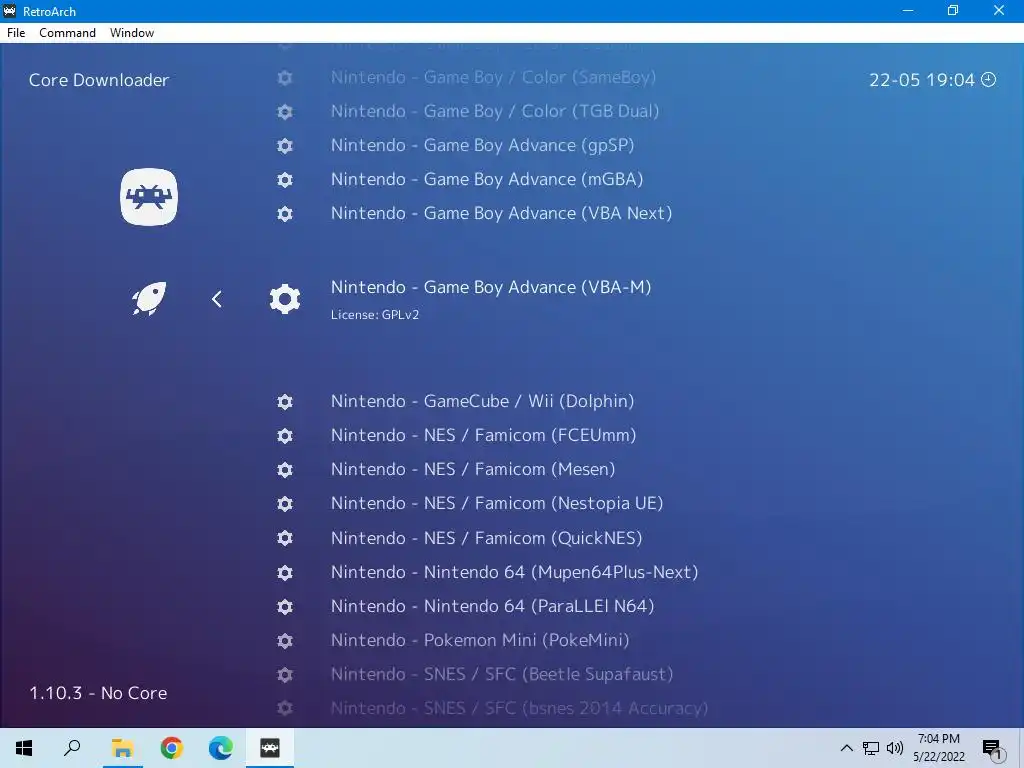Select Nintendo - SNES / SFC (Beetle Supafaust)
The width and height of the screenshot is (1024, 768).
click(502, 675)
